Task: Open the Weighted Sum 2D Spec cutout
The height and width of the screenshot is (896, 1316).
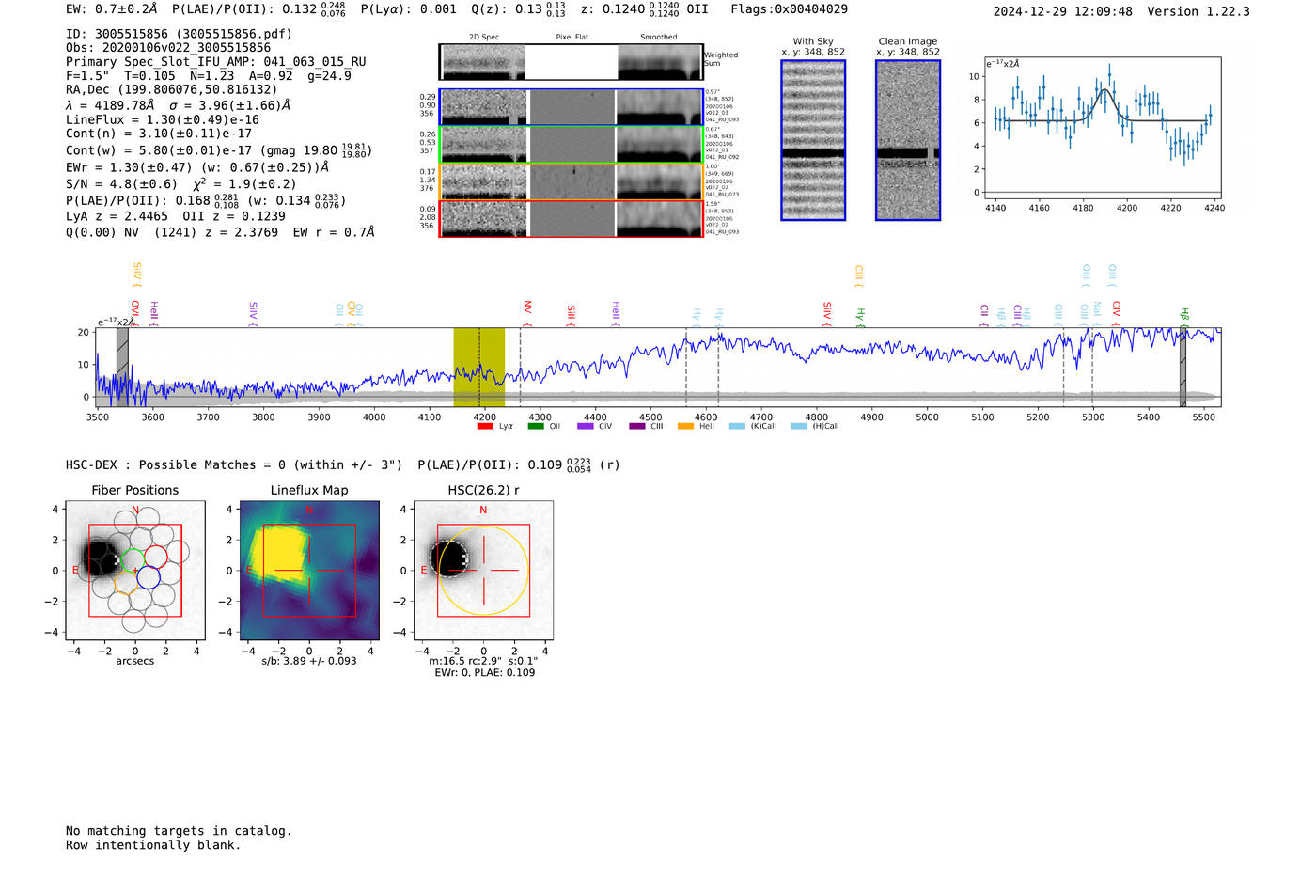Action: tap(482, 62)
